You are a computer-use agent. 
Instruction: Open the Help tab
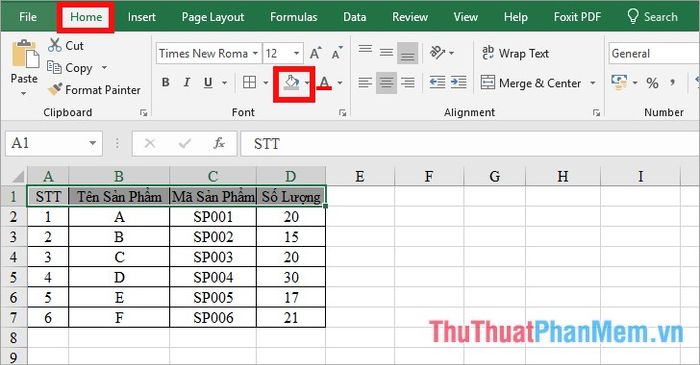(516, 17)
